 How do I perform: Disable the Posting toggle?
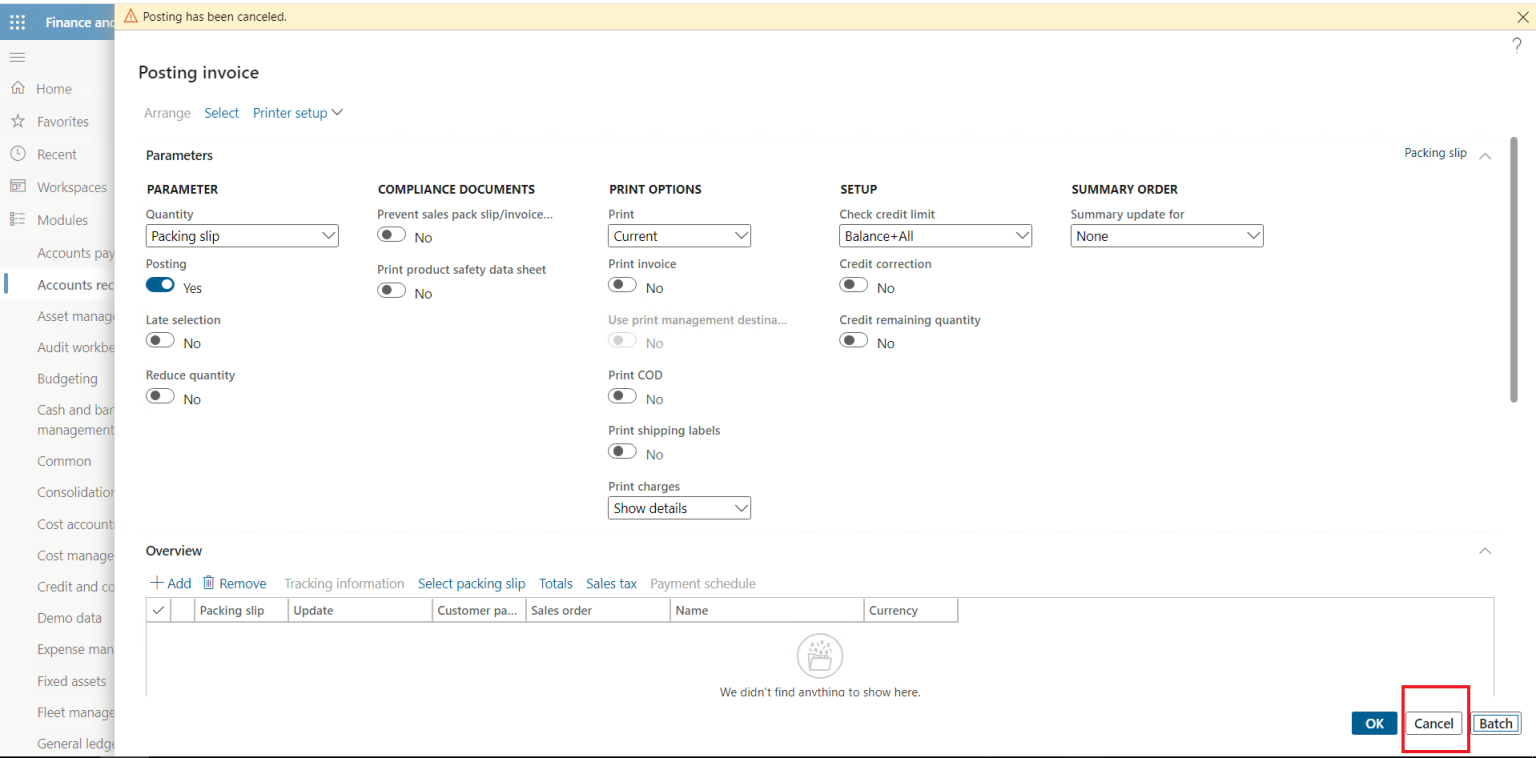[x=160, y=285]
